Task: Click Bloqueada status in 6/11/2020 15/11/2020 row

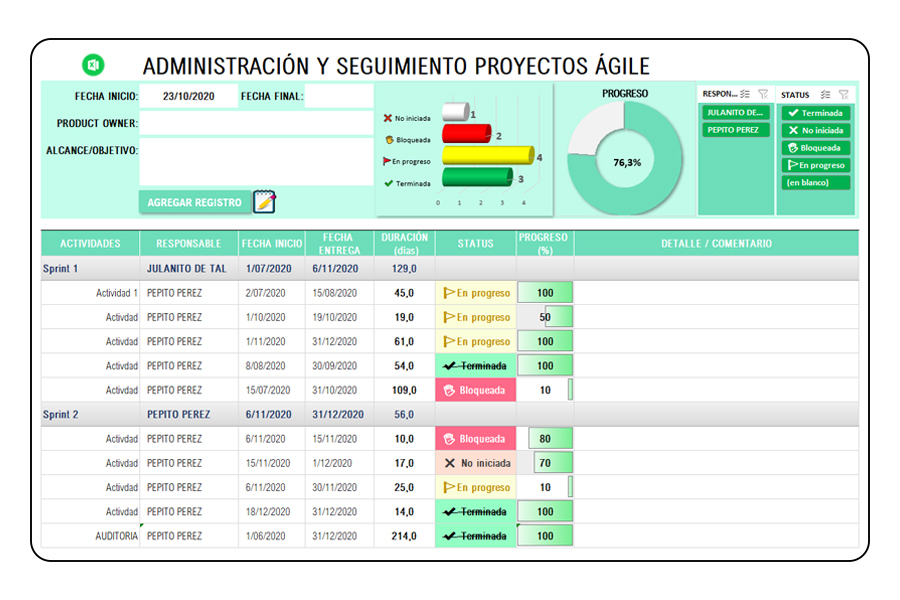Action: tap(476, 439)
